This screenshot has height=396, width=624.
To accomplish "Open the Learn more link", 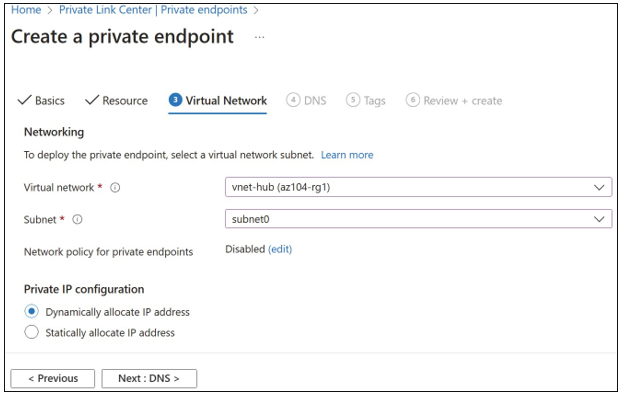I will 347,155.
